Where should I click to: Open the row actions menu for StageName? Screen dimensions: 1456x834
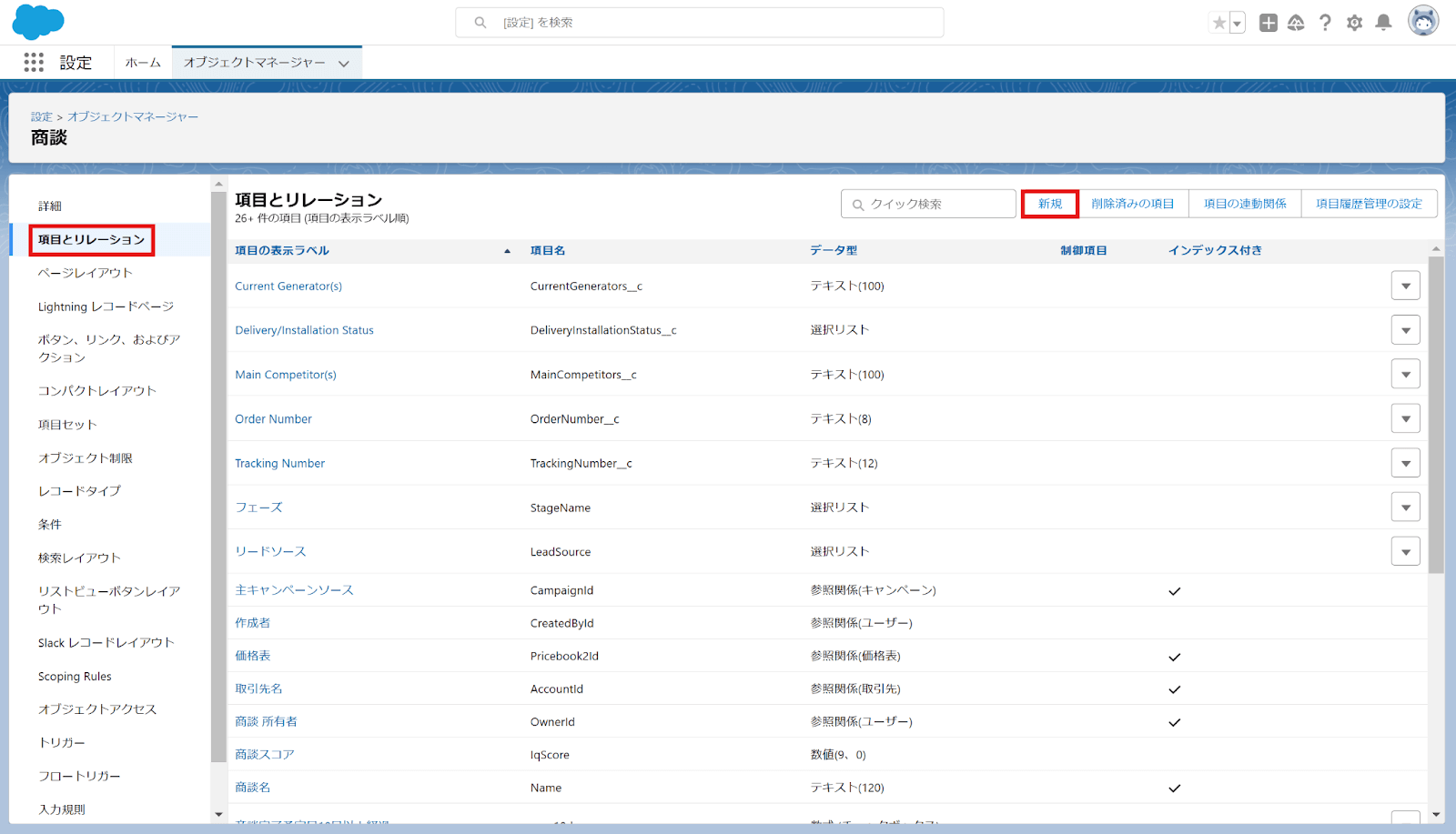(x=1406, y=507)
